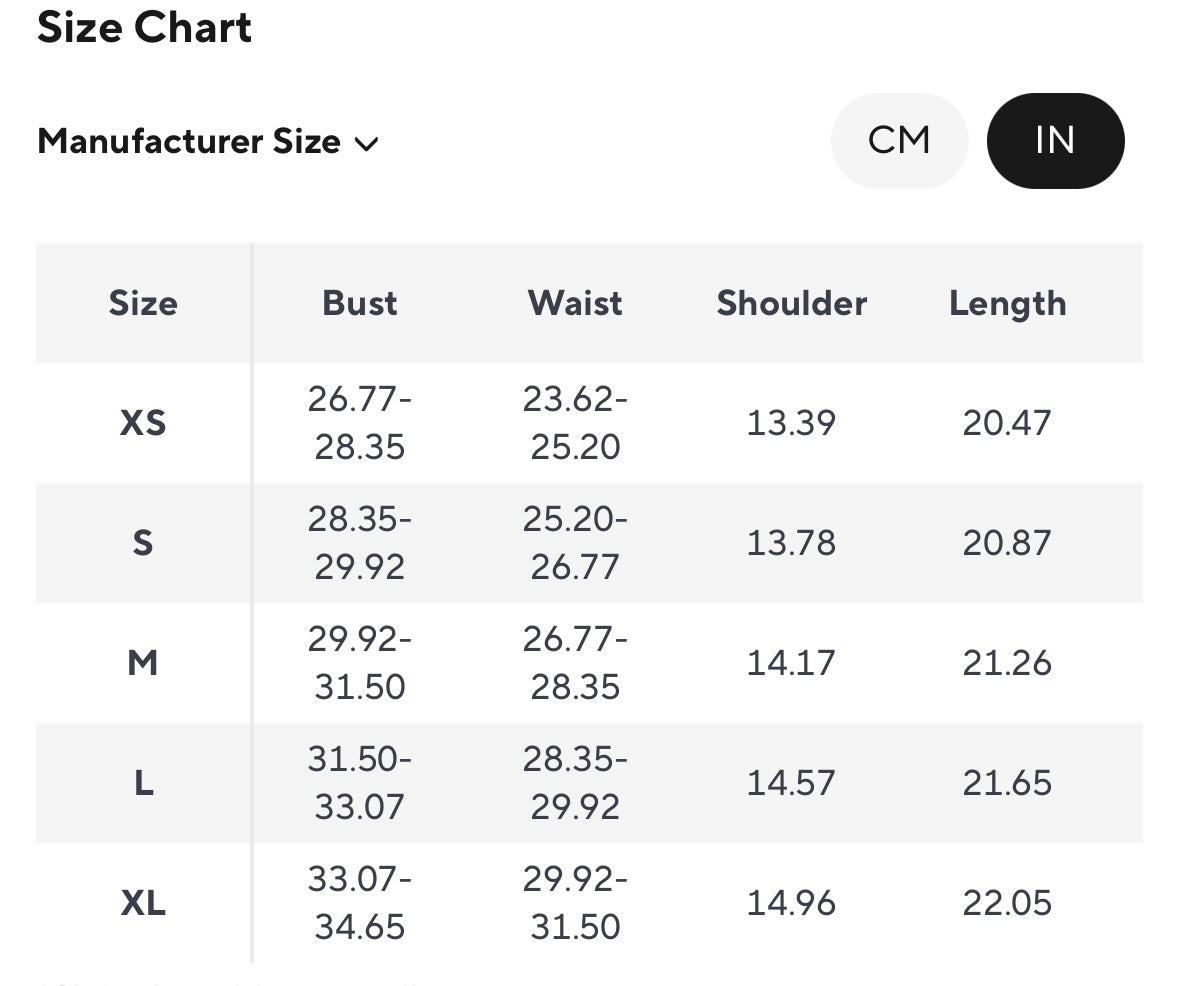Select the L size row label
Viewport: 1179px width, 986px height.
[x=143, y=783]
